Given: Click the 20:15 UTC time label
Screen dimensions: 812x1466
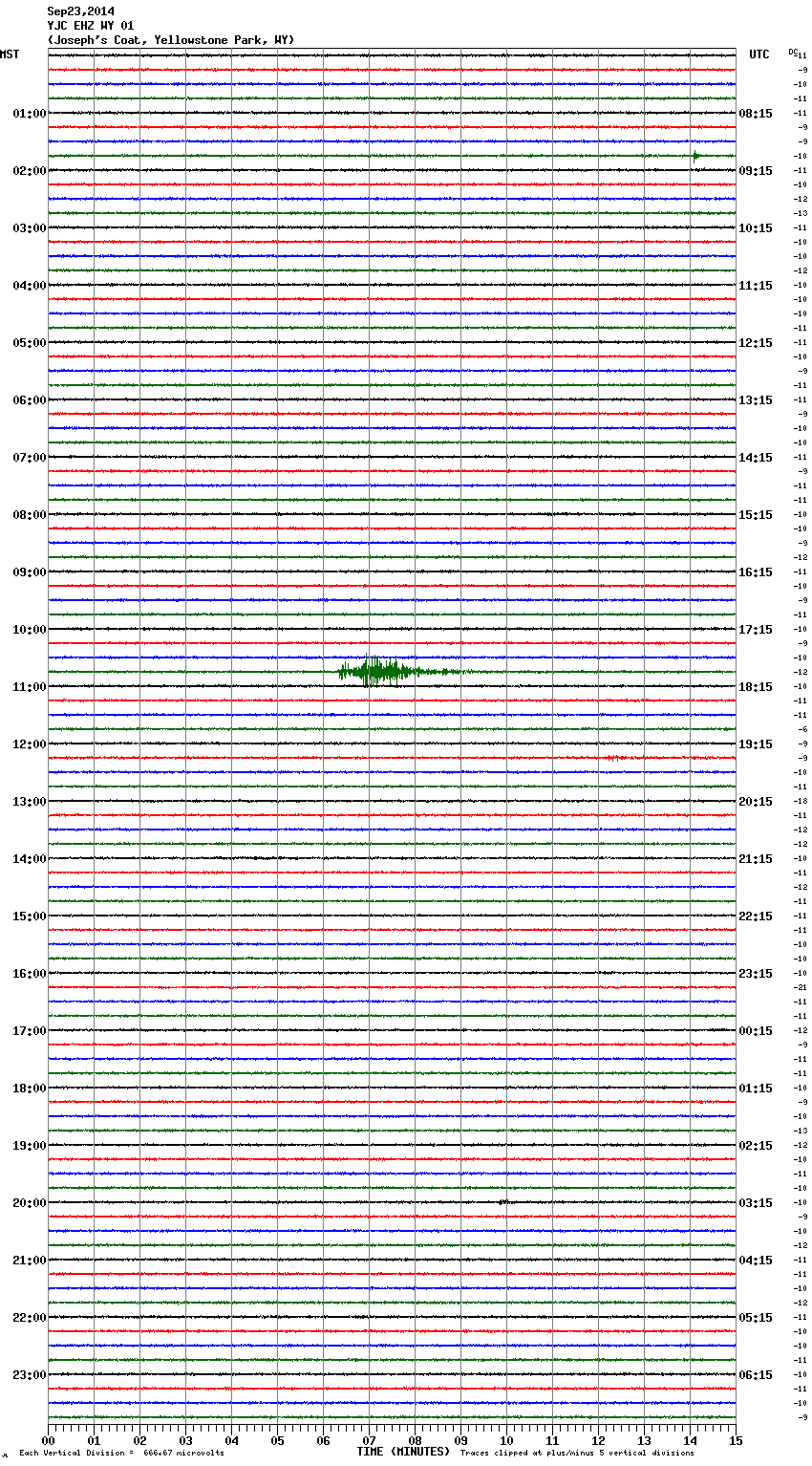Looking at the screenshot, I should pyautogui.click(x=756, y=802).
